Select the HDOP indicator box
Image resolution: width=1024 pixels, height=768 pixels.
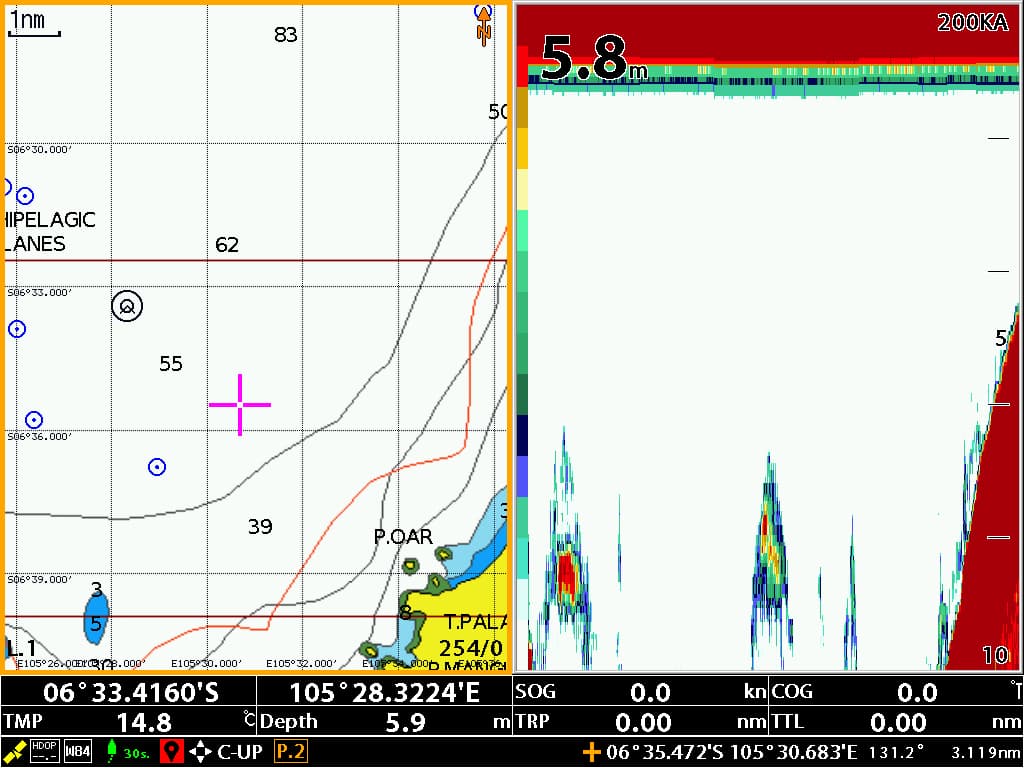(45, 752)
